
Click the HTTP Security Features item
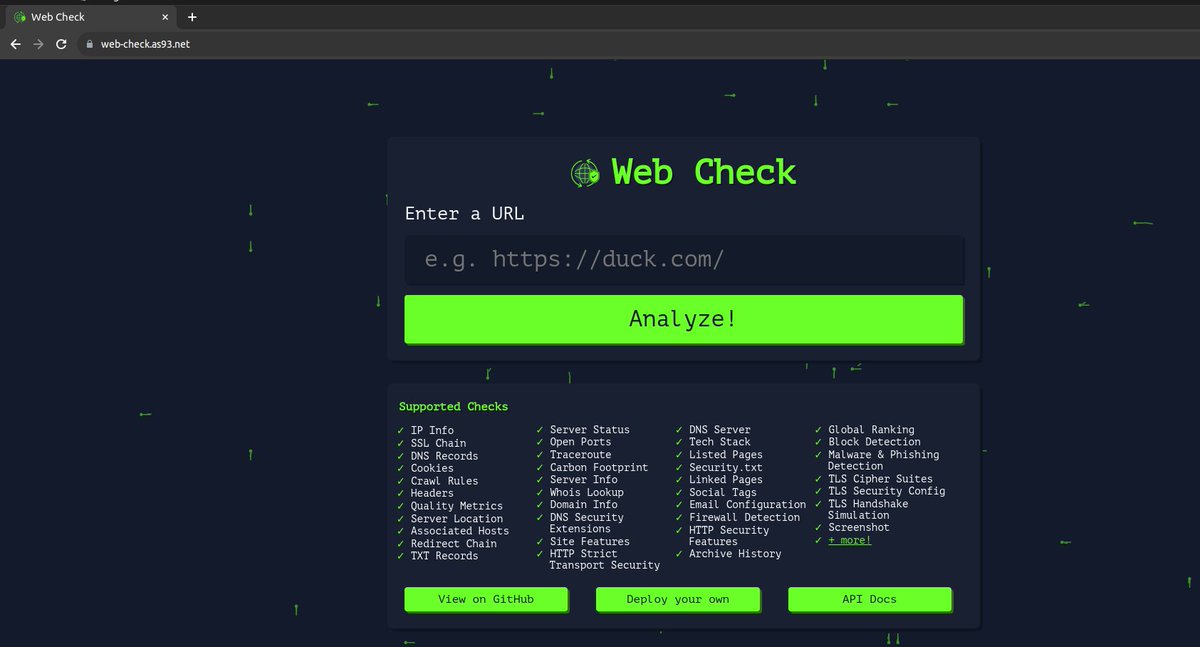729,536
